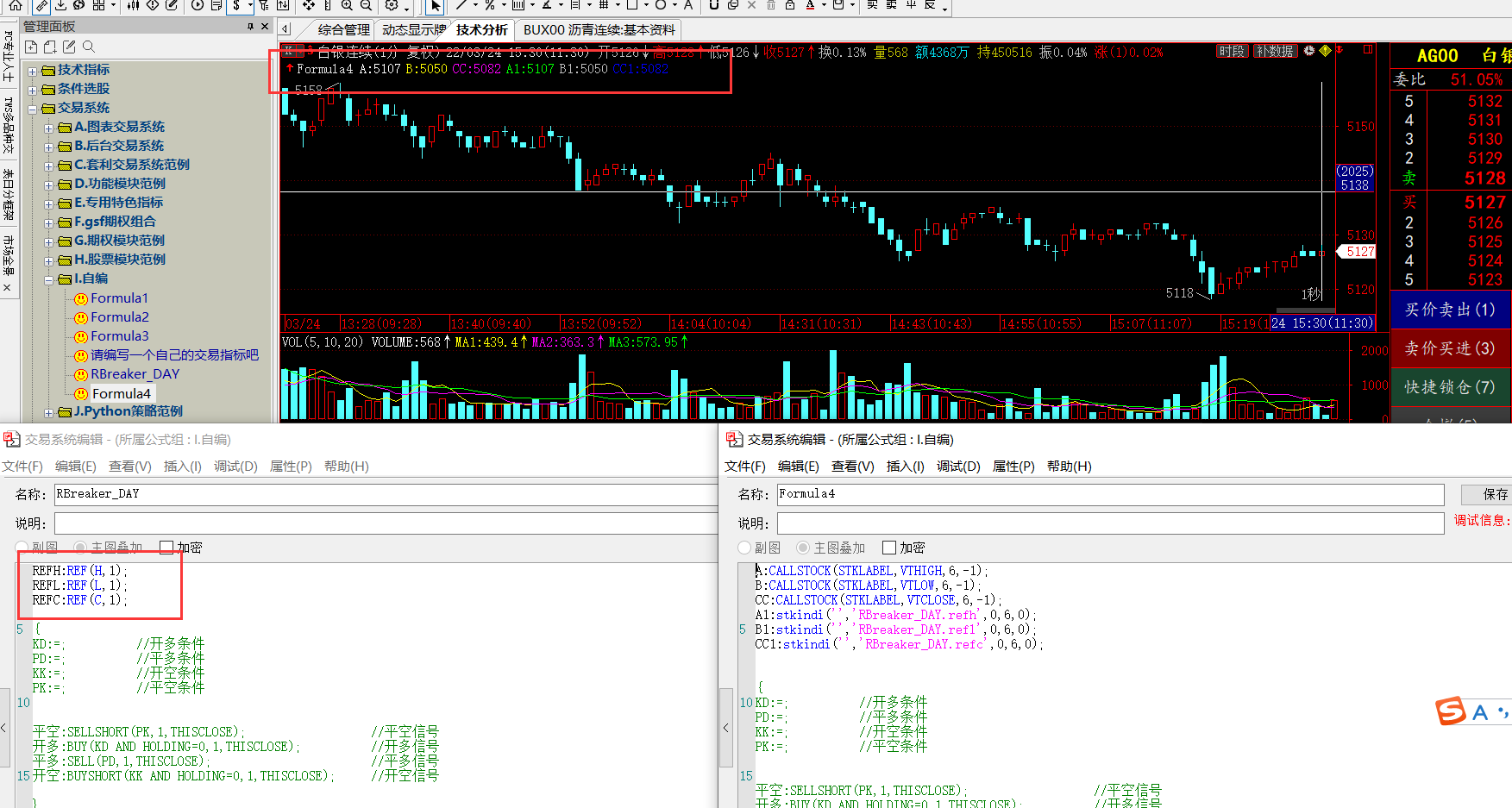Open the 调试(D) menu in the Formula4 editor
Image resolution: width=1512 pixels, height=808 pixels.
958,467
